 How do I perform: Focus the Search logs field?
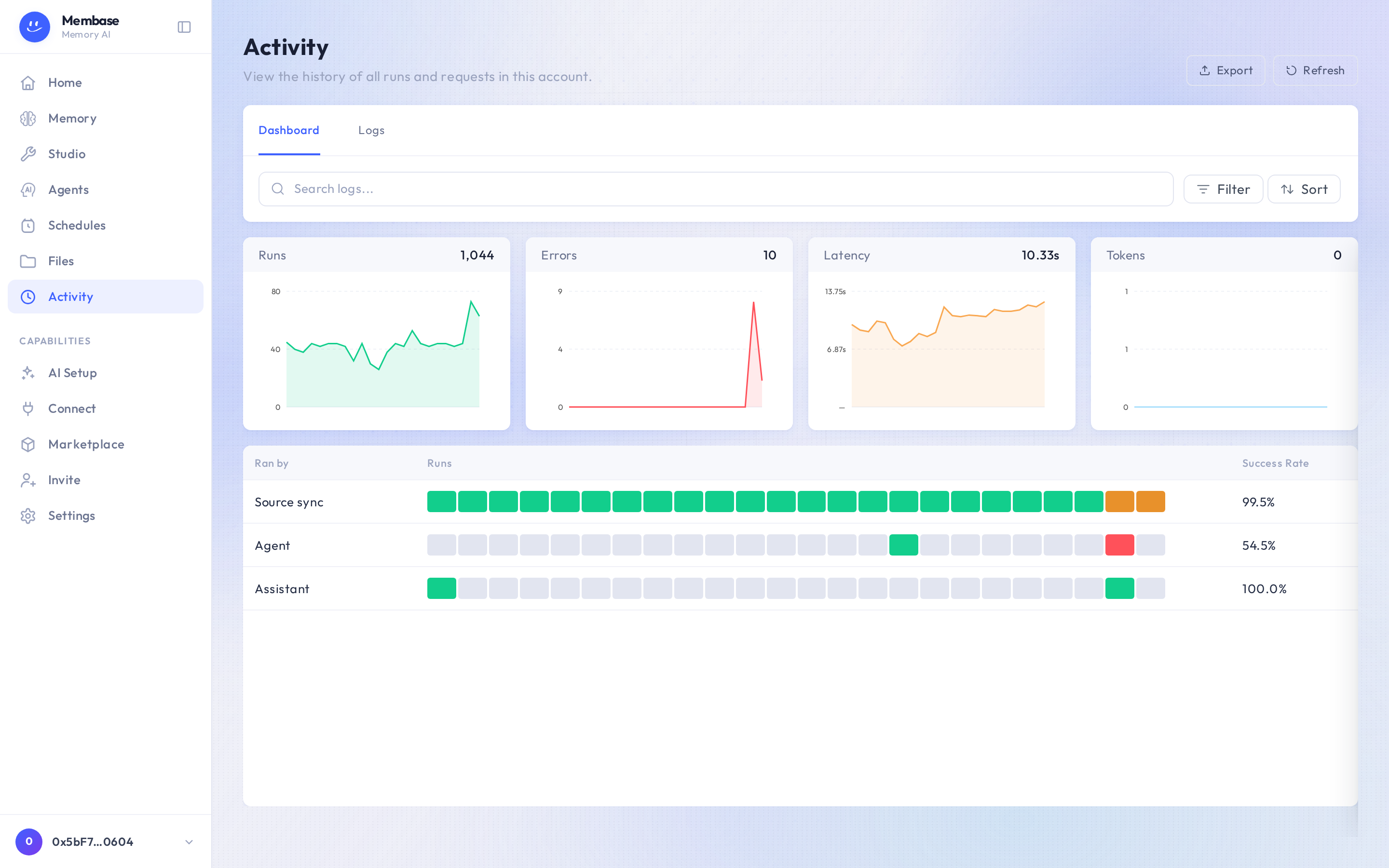pyautogui.click(x=715, y=189)
